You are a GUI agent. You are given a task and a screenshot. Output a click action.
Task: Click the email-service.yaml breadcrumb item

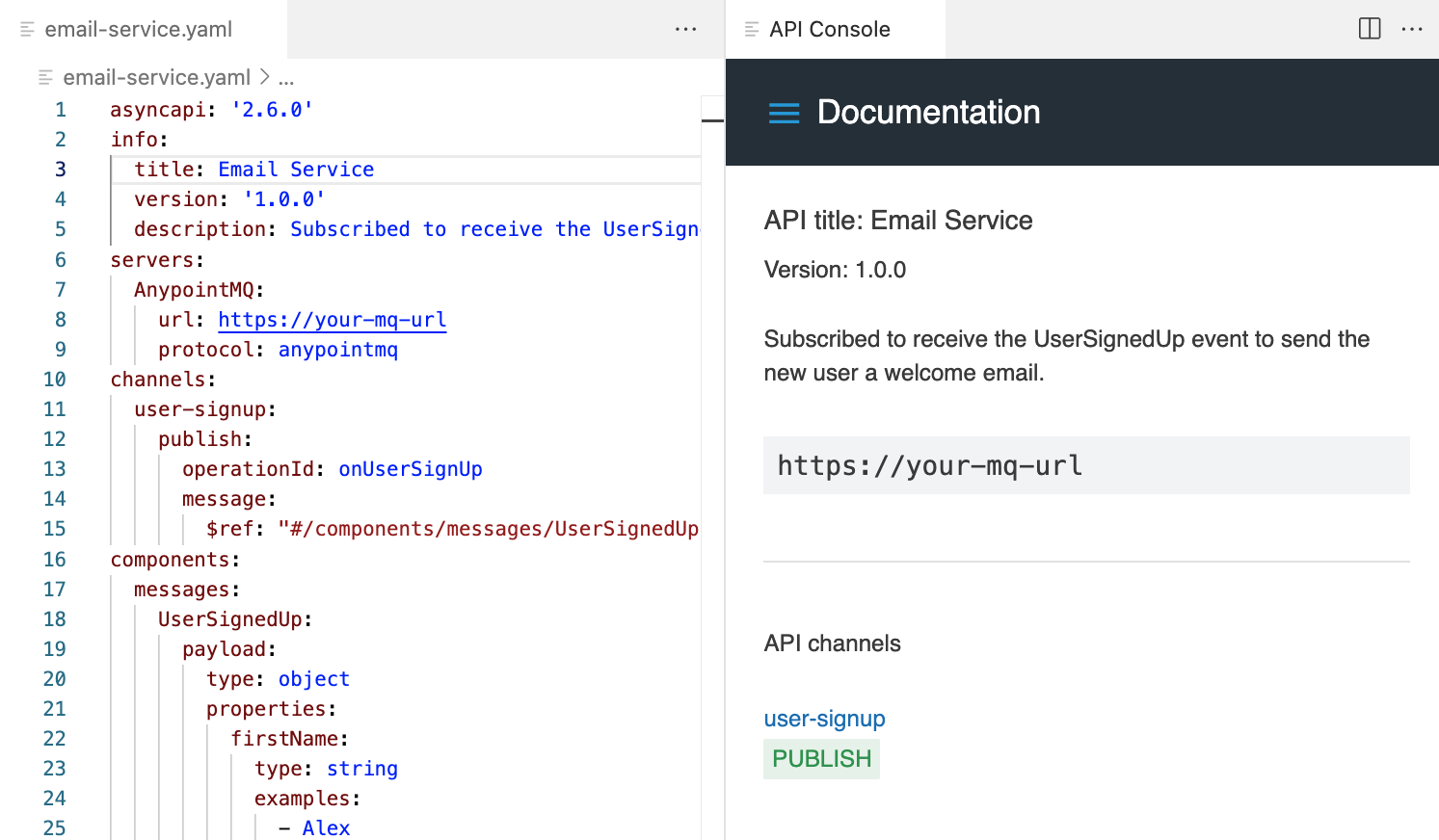(x=156, y=77)
